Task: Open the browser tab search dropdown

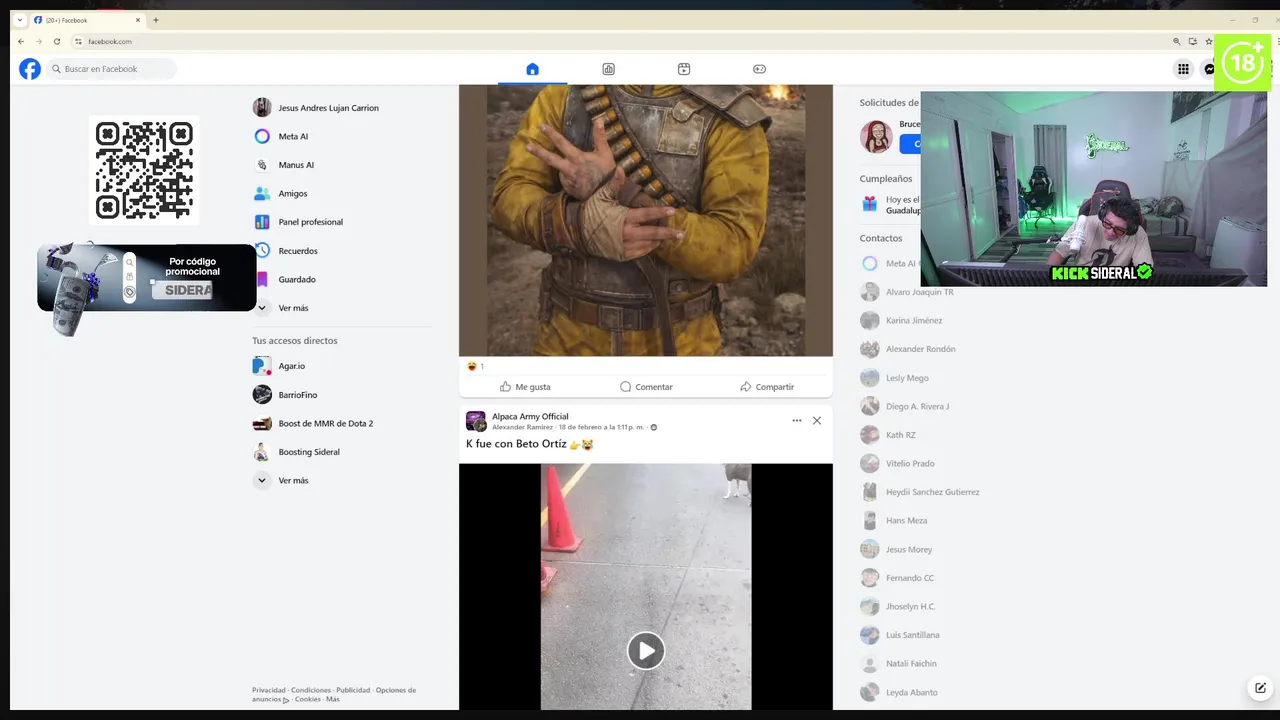Action: click(20, 20)
